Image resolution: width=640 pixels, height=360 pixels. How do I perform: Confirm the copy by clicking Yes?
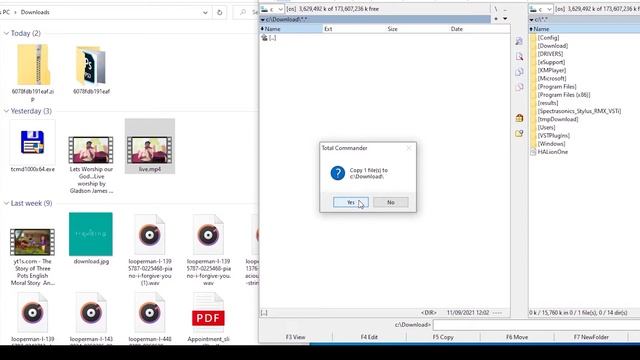pyautogui.click(x=351, y=202)
